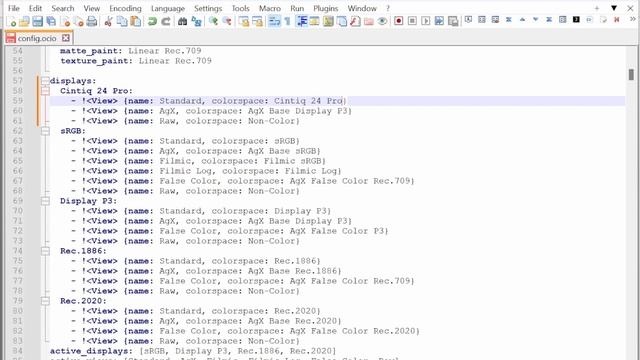Click the Stop Recording macro icon
The image size is (640, 360).
click(412, 21)
